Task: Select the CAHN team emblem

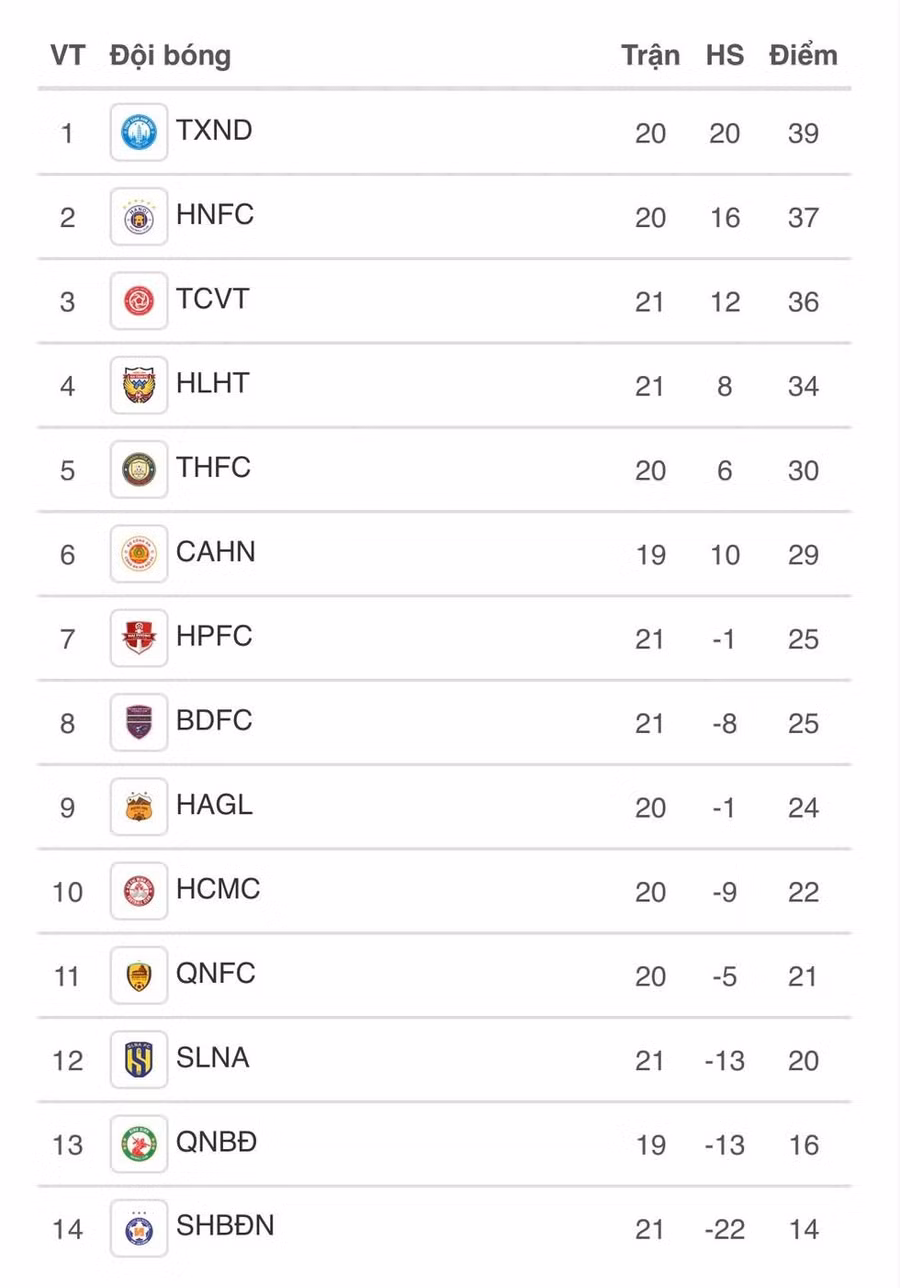Action: click(x=139, y=554)
